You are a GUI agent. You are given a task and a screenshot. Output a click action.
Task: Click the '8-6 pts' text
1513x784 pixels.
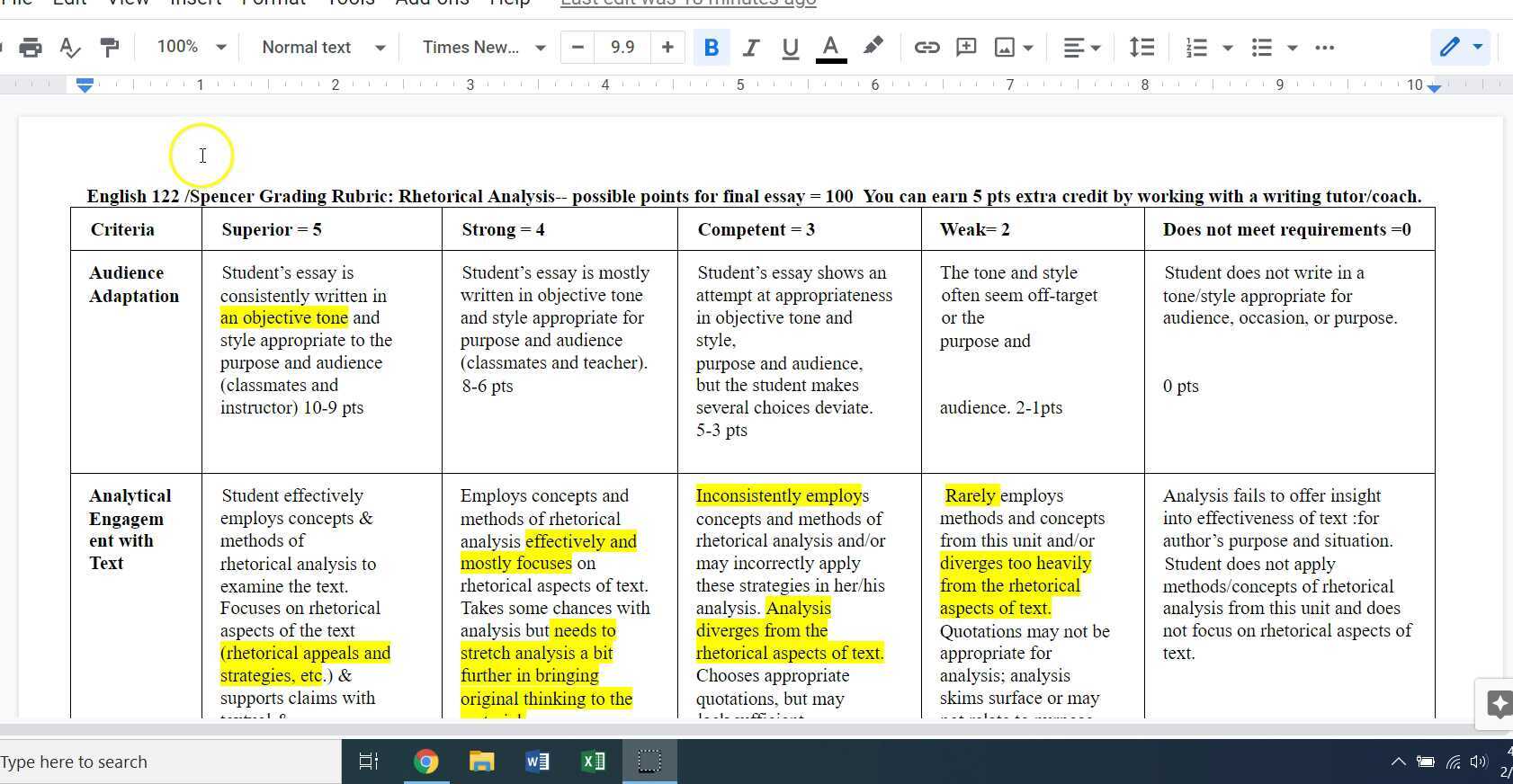tap(487, 386)
